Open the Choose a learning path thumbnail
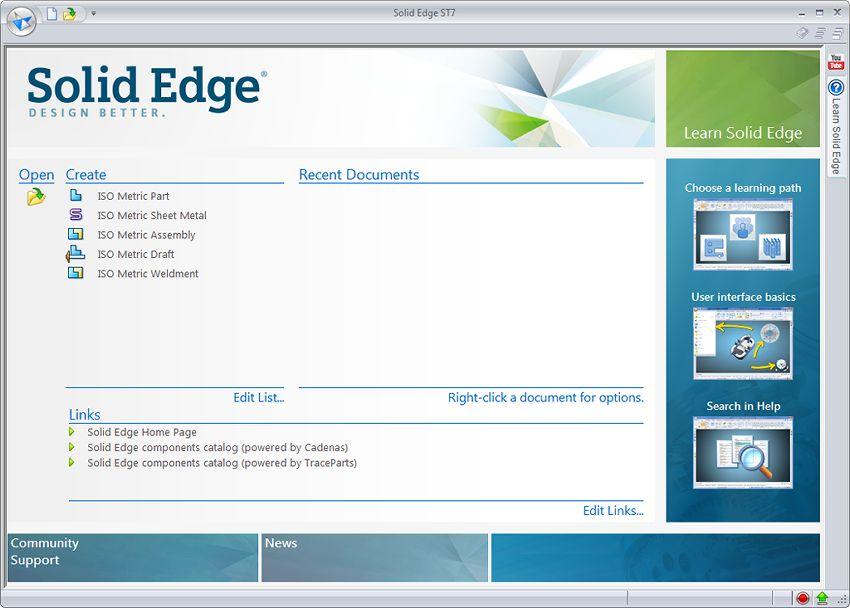Screen dimensions: 850x608 point(743,235)
